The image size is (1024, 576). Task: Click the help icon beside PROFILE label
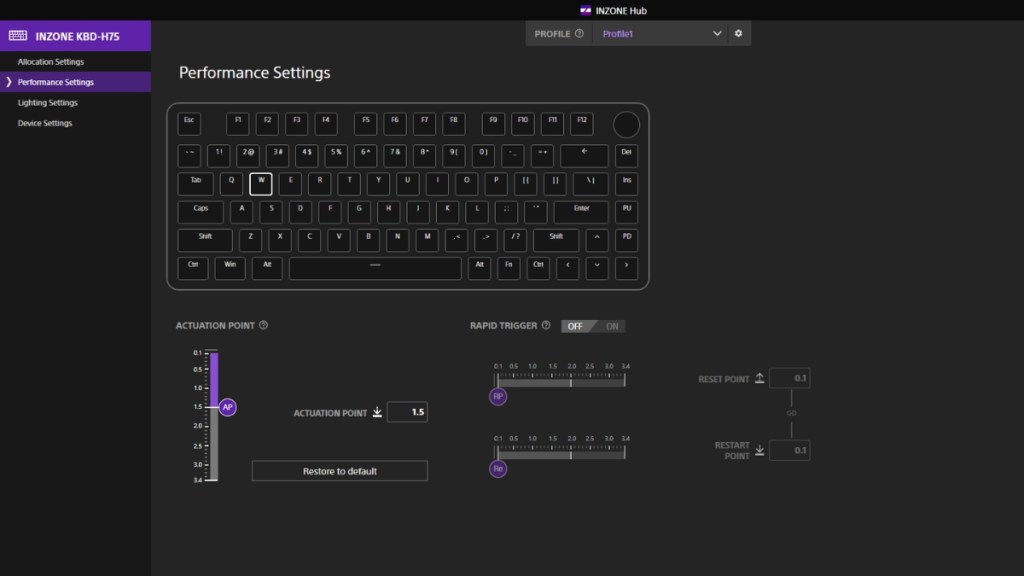pyautogui.click(x=579, y=33)
